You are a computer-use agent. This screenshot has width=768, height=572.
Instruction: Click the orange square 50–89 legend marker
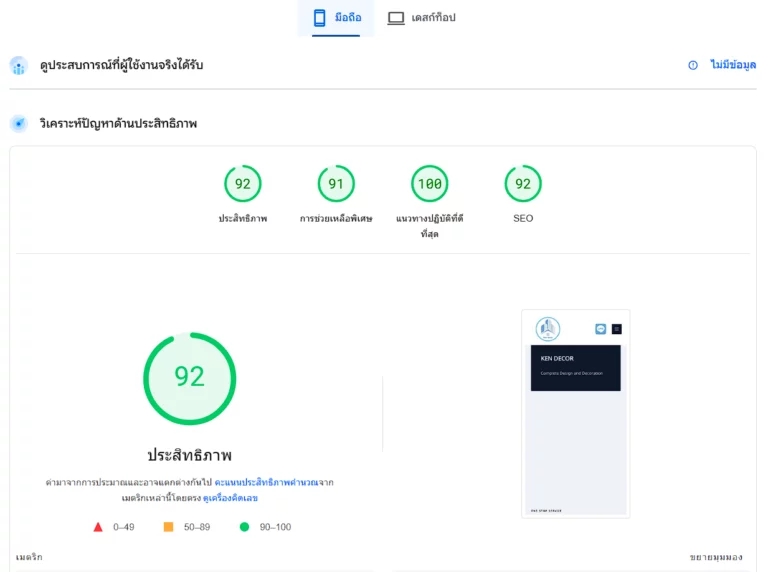point(168,527)
